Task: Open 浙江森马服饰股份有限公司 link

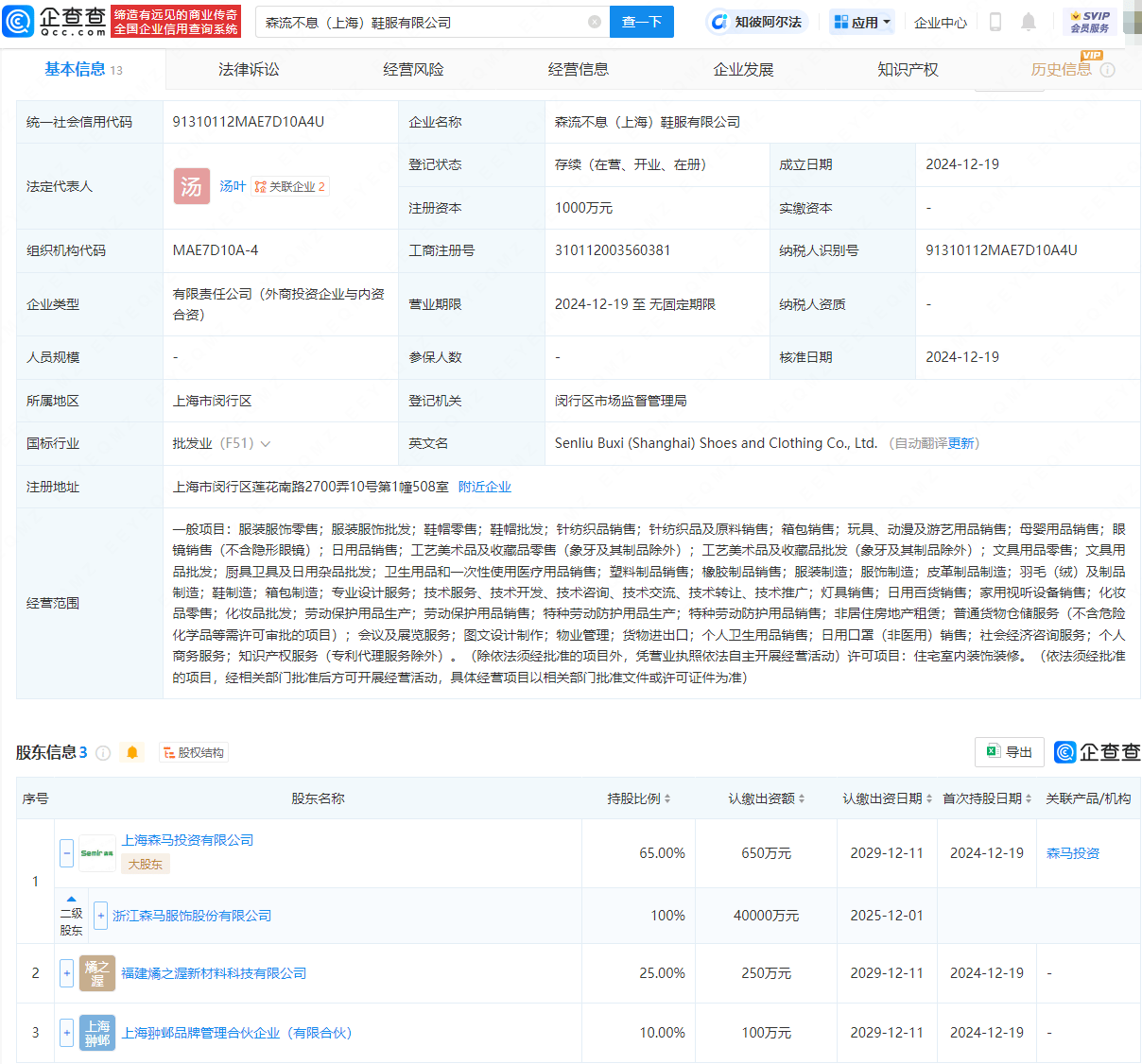Action: tap(192, 916)
